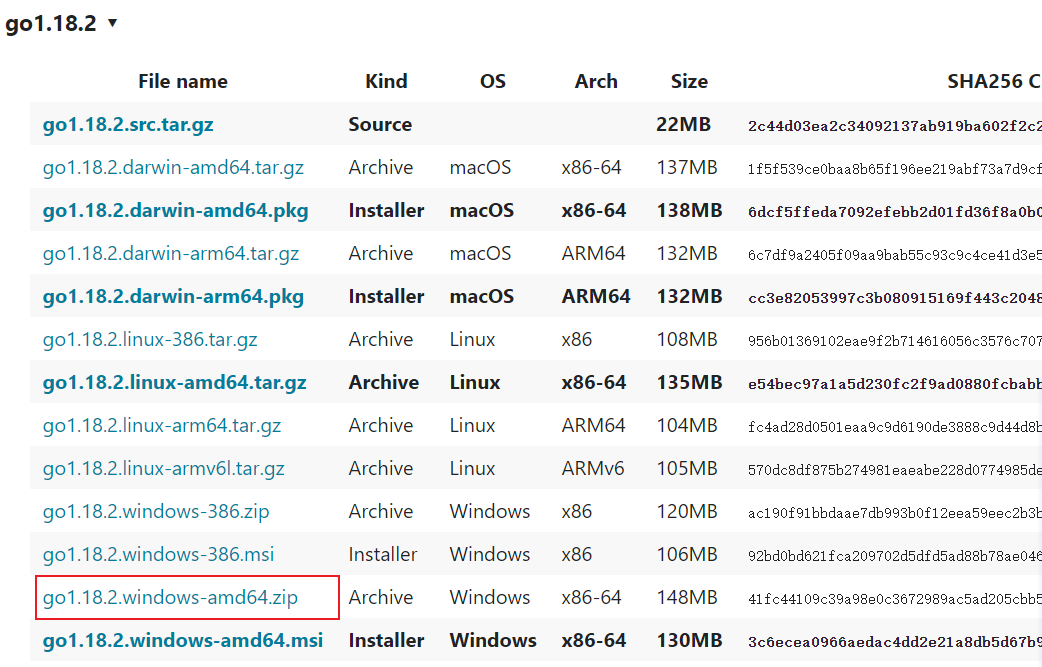Select the 138MB size cell
Screen dimensions: 1042x667
click(x=689, y=211)
